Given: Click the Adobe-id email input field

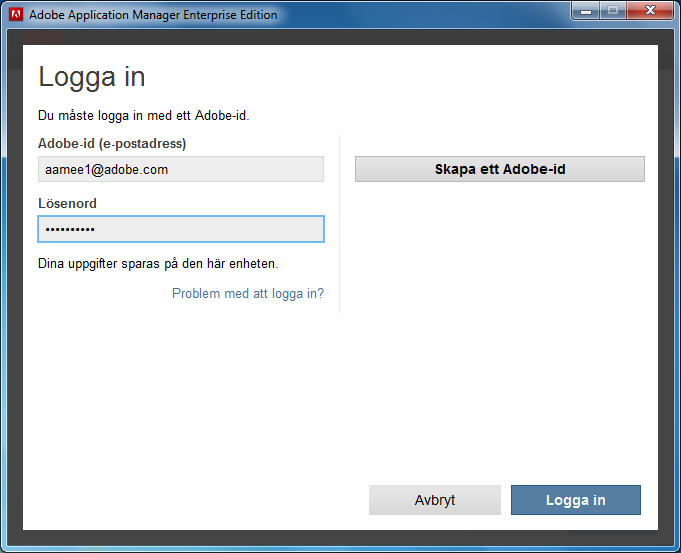Looking at the screenshot, I should [181, 169].
